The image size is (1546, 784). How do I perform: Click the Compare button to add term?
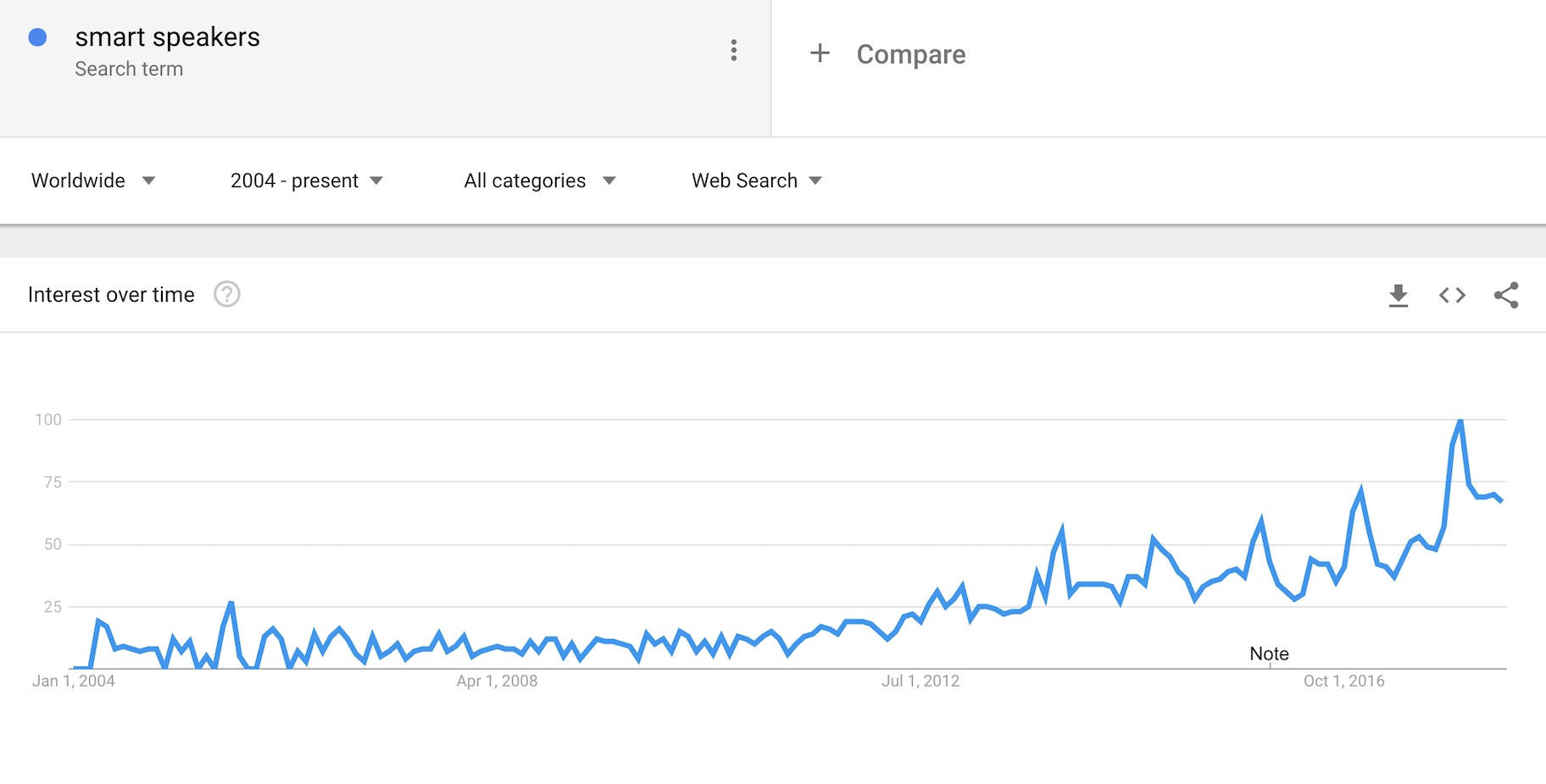pos(910,54)
